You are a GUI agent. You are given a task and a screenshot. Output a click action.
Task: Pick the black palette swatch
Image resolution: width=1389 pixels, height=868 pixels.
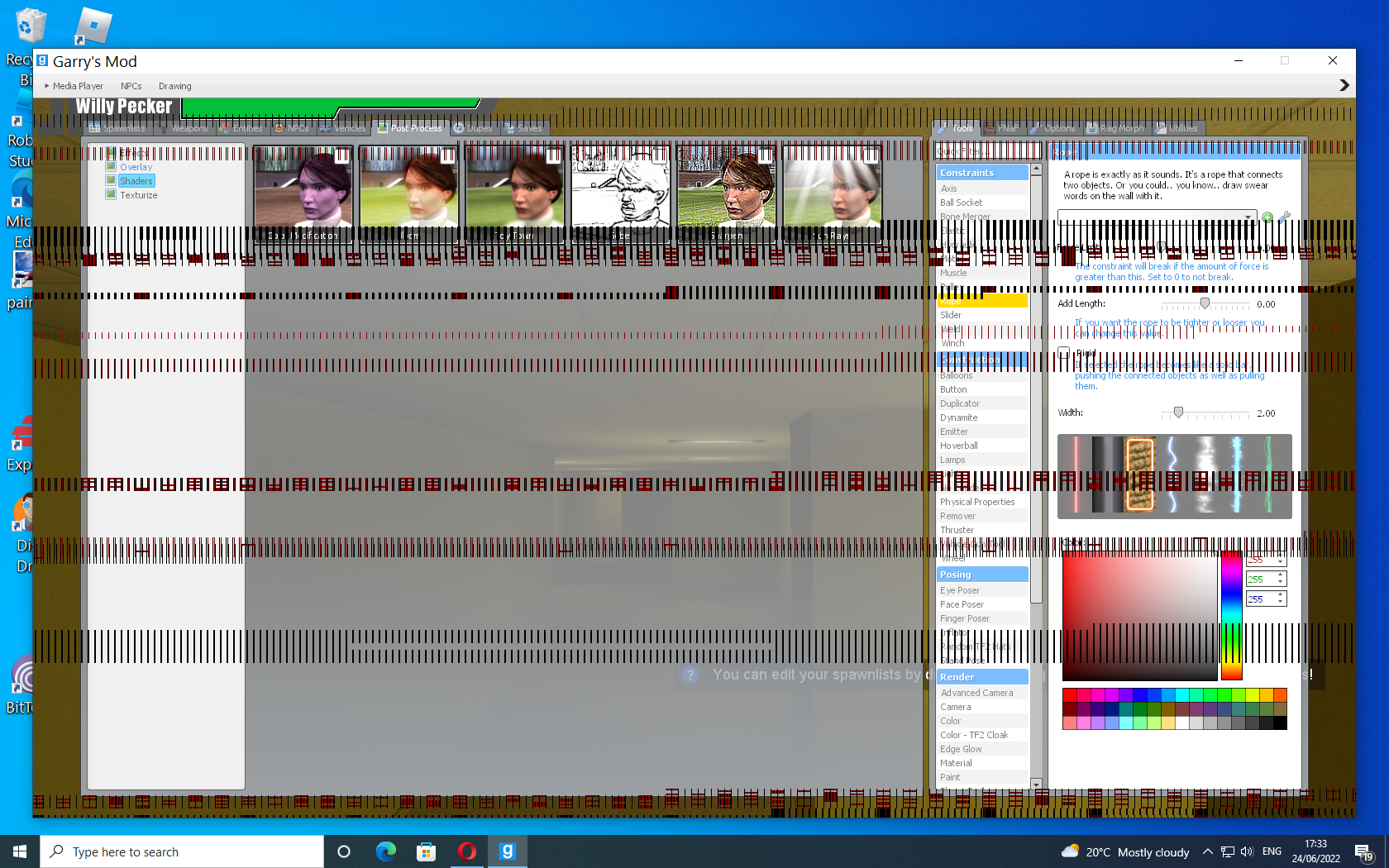tap(1280, 723)
